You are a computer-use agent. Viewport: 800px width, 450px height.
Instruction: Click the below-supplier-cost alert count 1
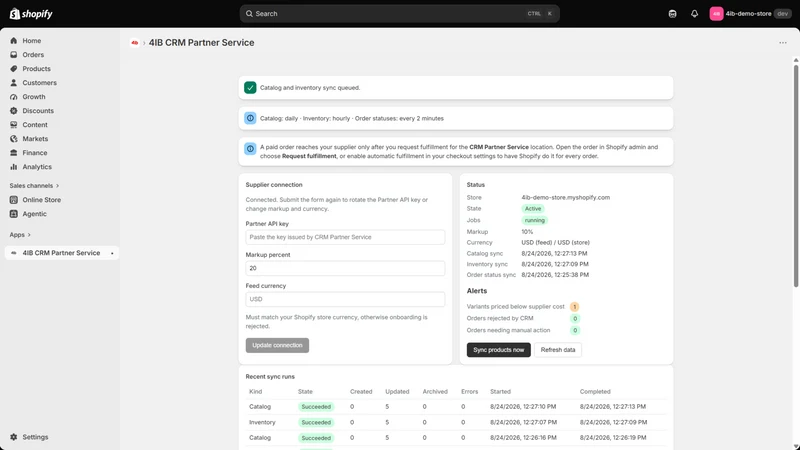(574, 307)
